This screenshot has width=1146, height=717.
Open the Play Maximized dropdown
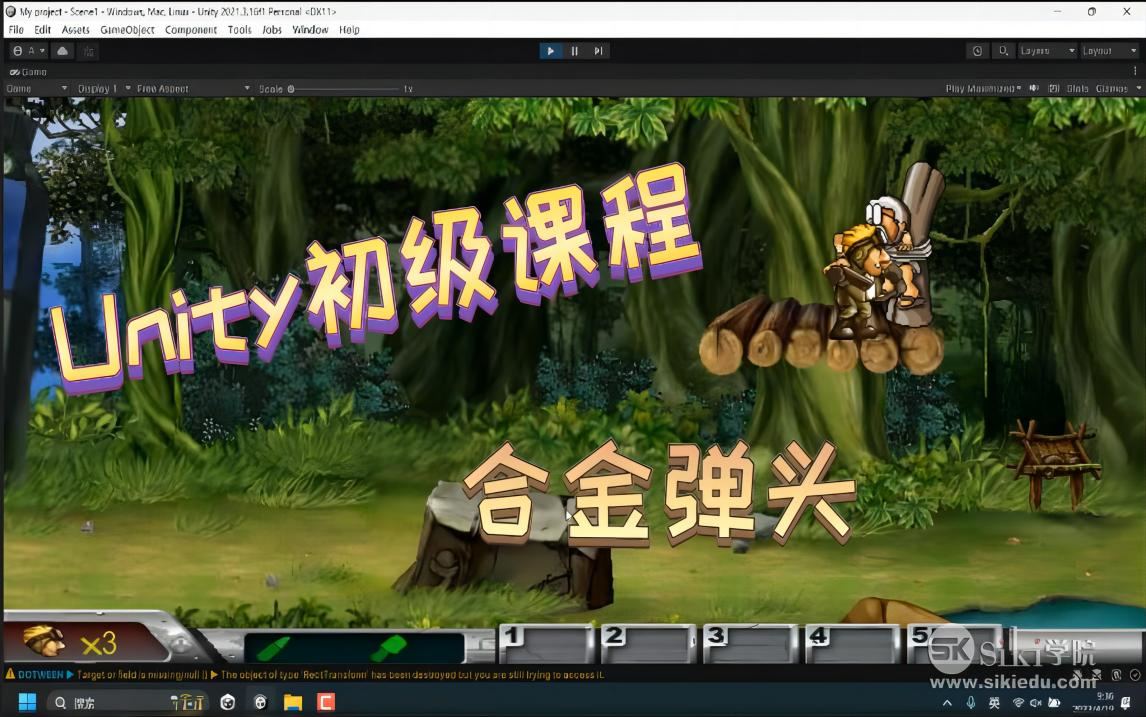point(983,88)
